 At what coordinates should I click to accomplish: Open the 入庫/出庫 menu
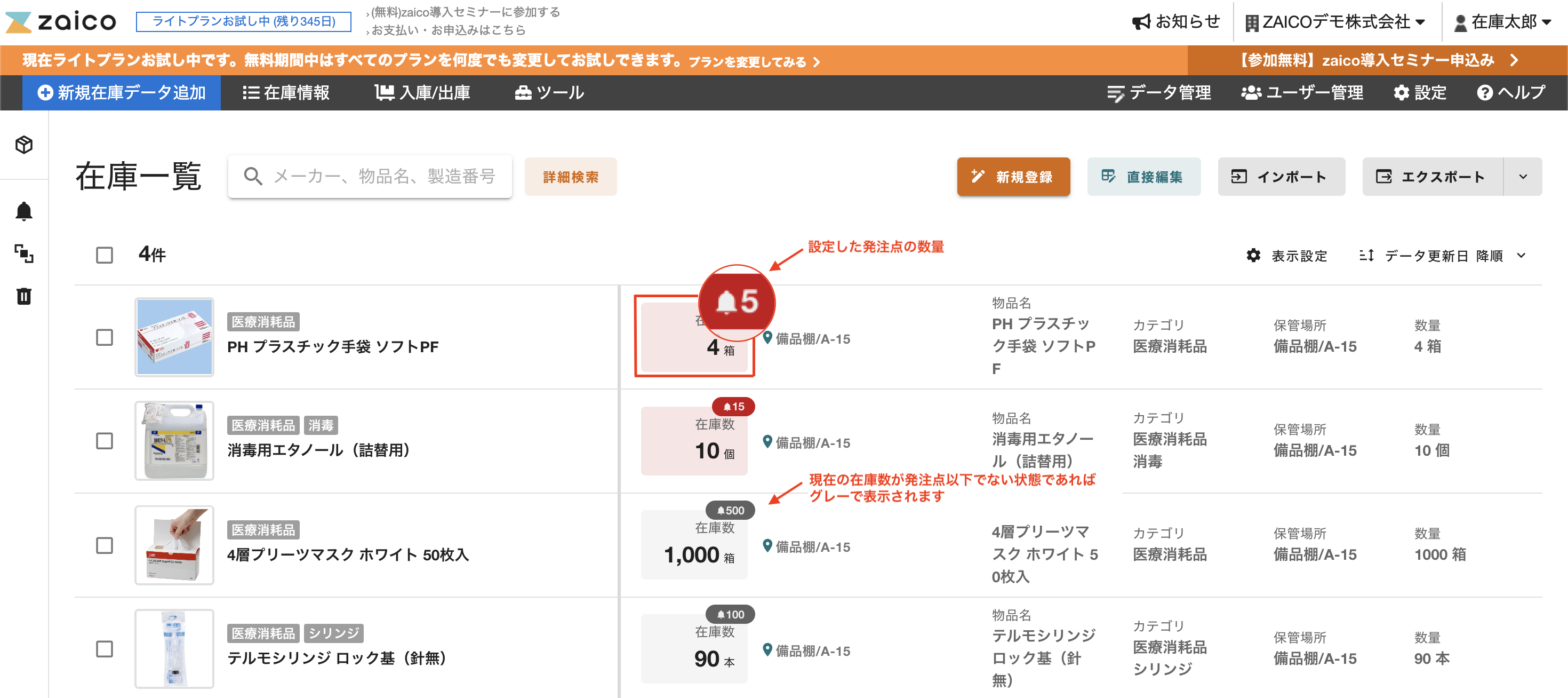tap(422, 92)
